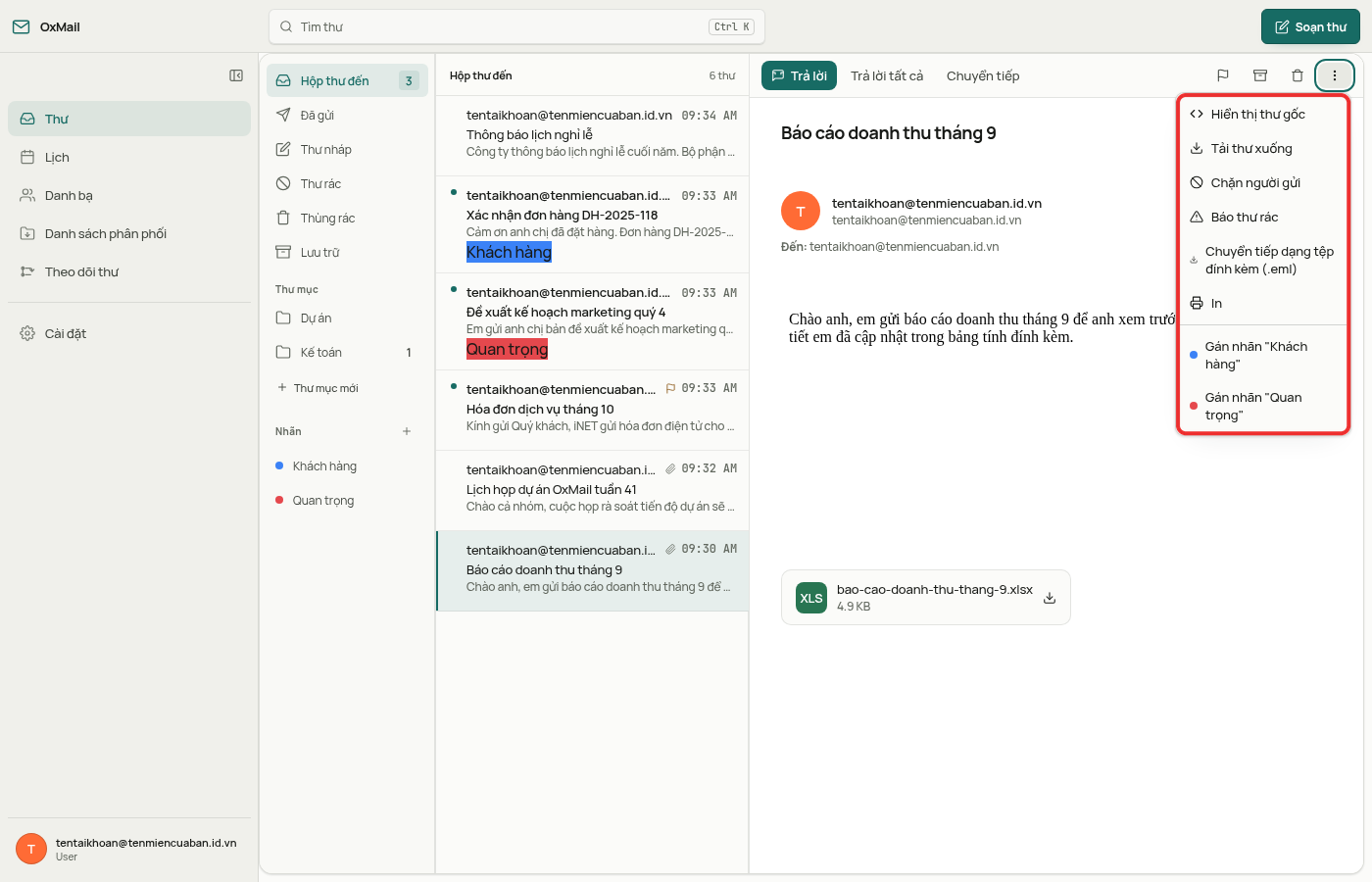Filter by Khách hàng label in sidebar
1372x882 pixels.
pyautogui.click(x=347, y=465)
